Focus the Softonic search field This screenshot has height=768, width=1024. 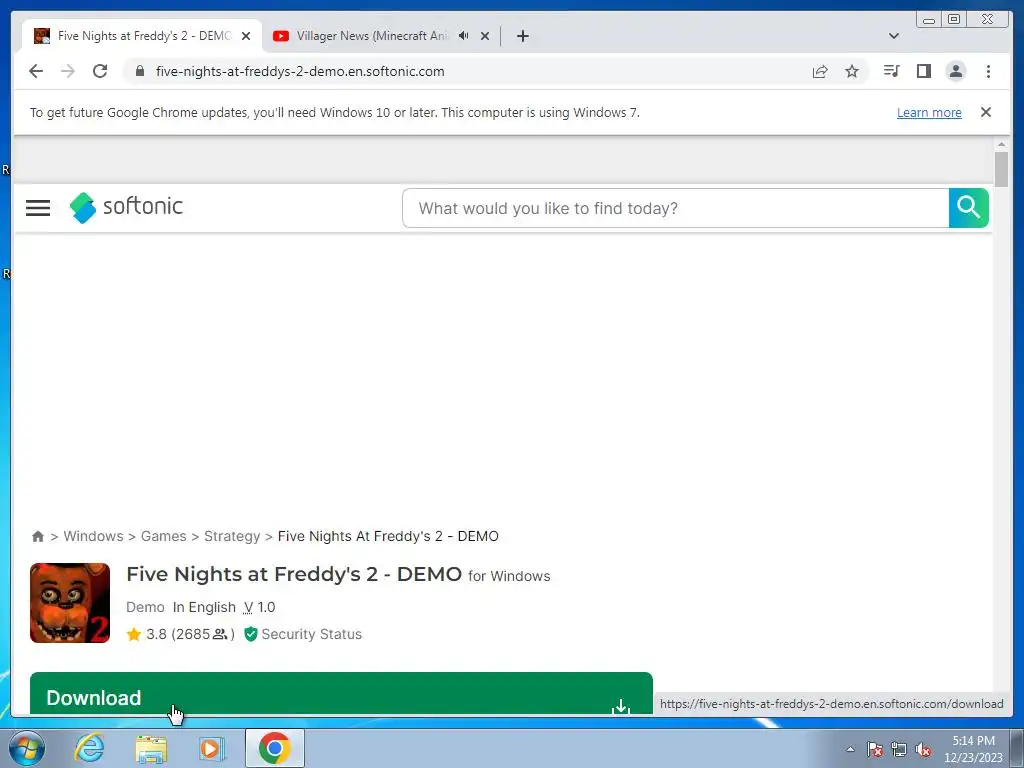tap(675, 208)
